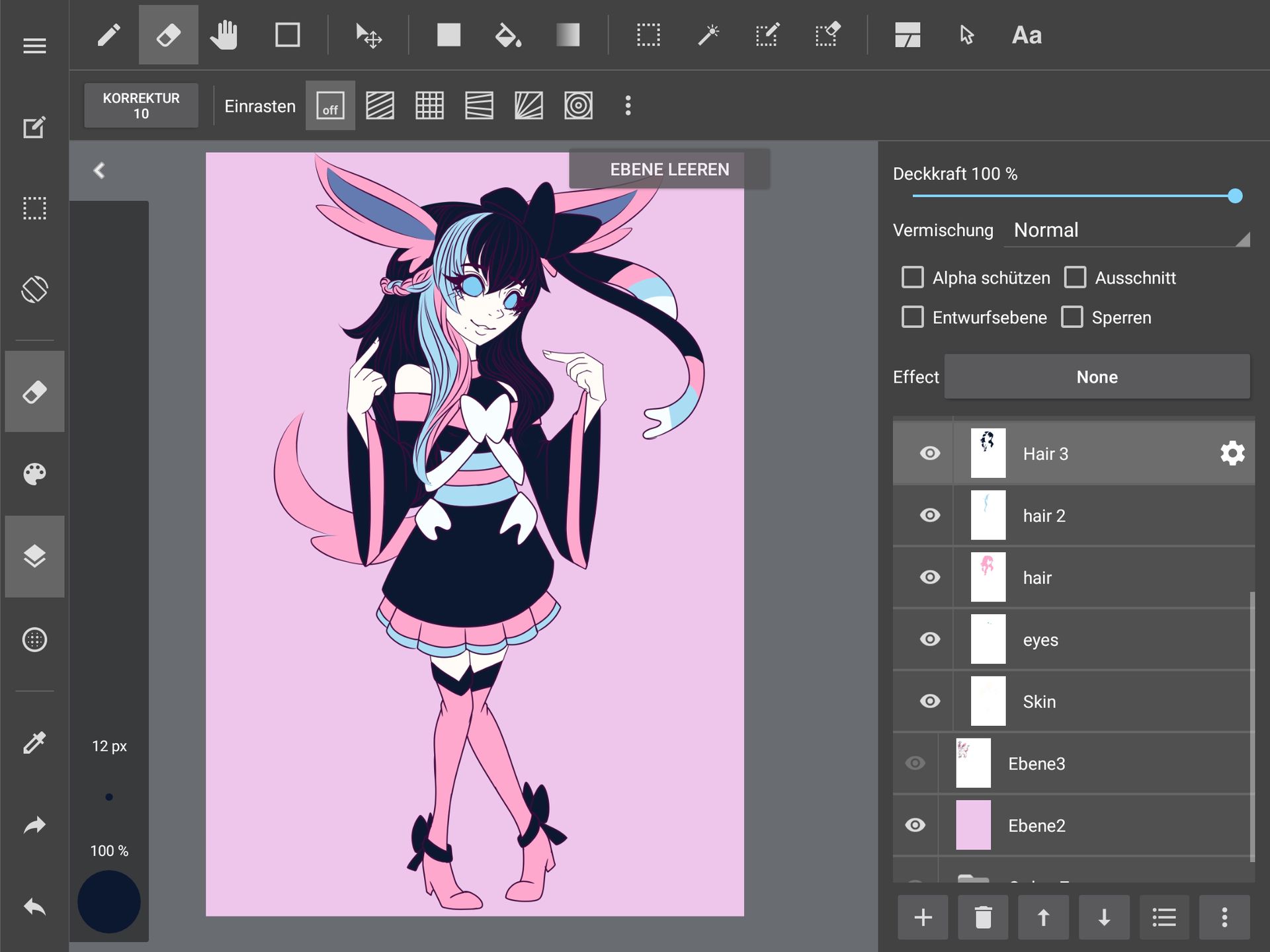Click the Ebene2 pink thumbnail
This screenshot has height=952, width=1270.
[973, 825]
